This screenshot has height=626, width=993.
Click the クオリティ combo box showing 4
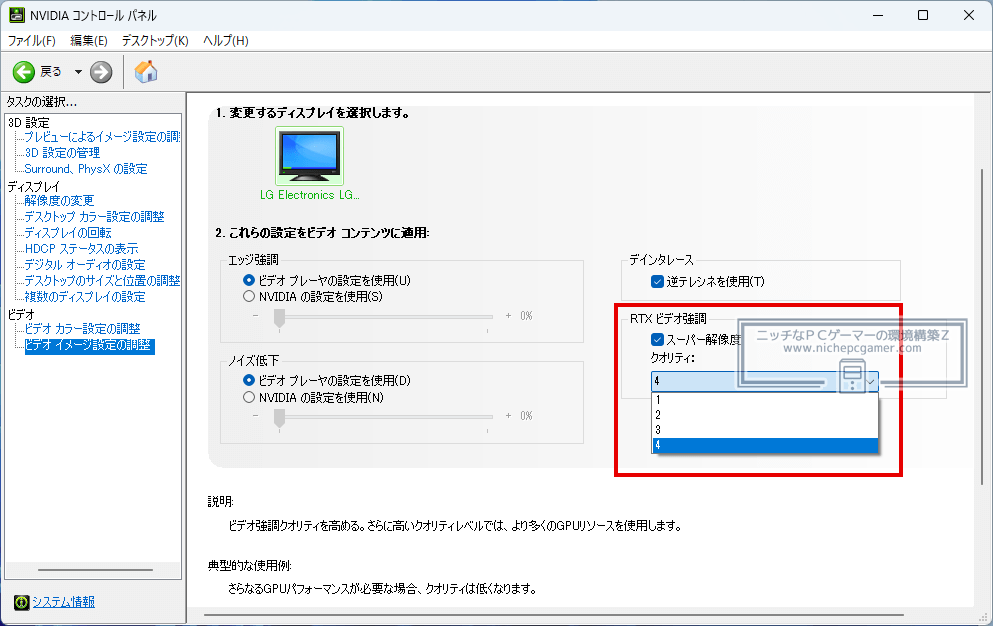click(764, 381)
